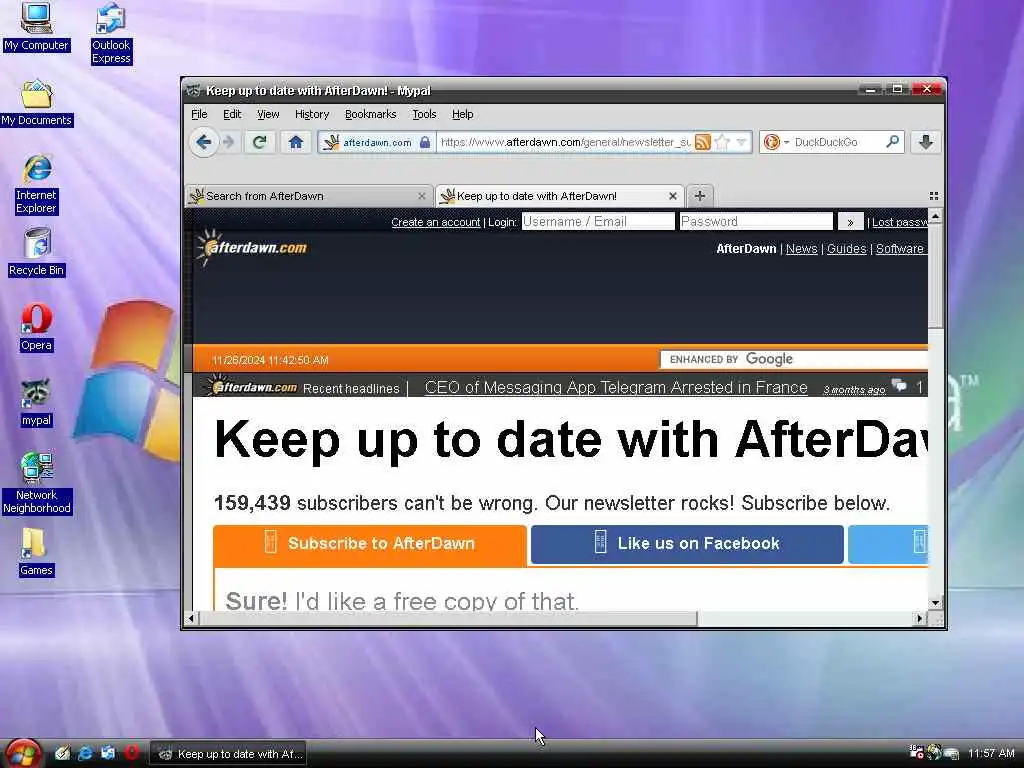The height and width of the screenshot is (768, 1024).
Task: Open the Downloads arrow button
Action: click(925, 142)
